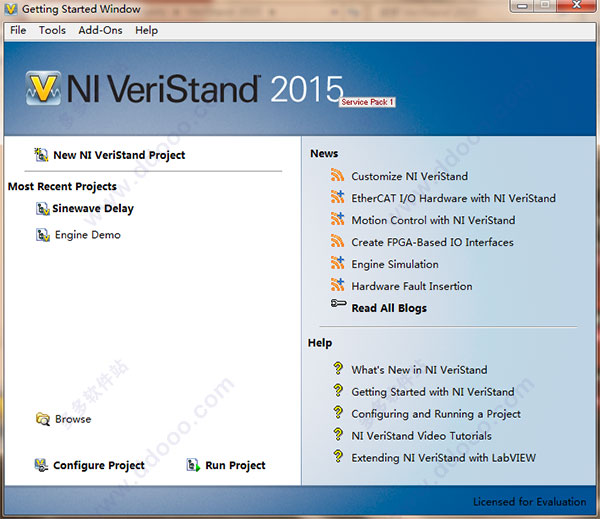Create a New NI VeriStand Project
The image size is (600, 519).
coord(119,155)
